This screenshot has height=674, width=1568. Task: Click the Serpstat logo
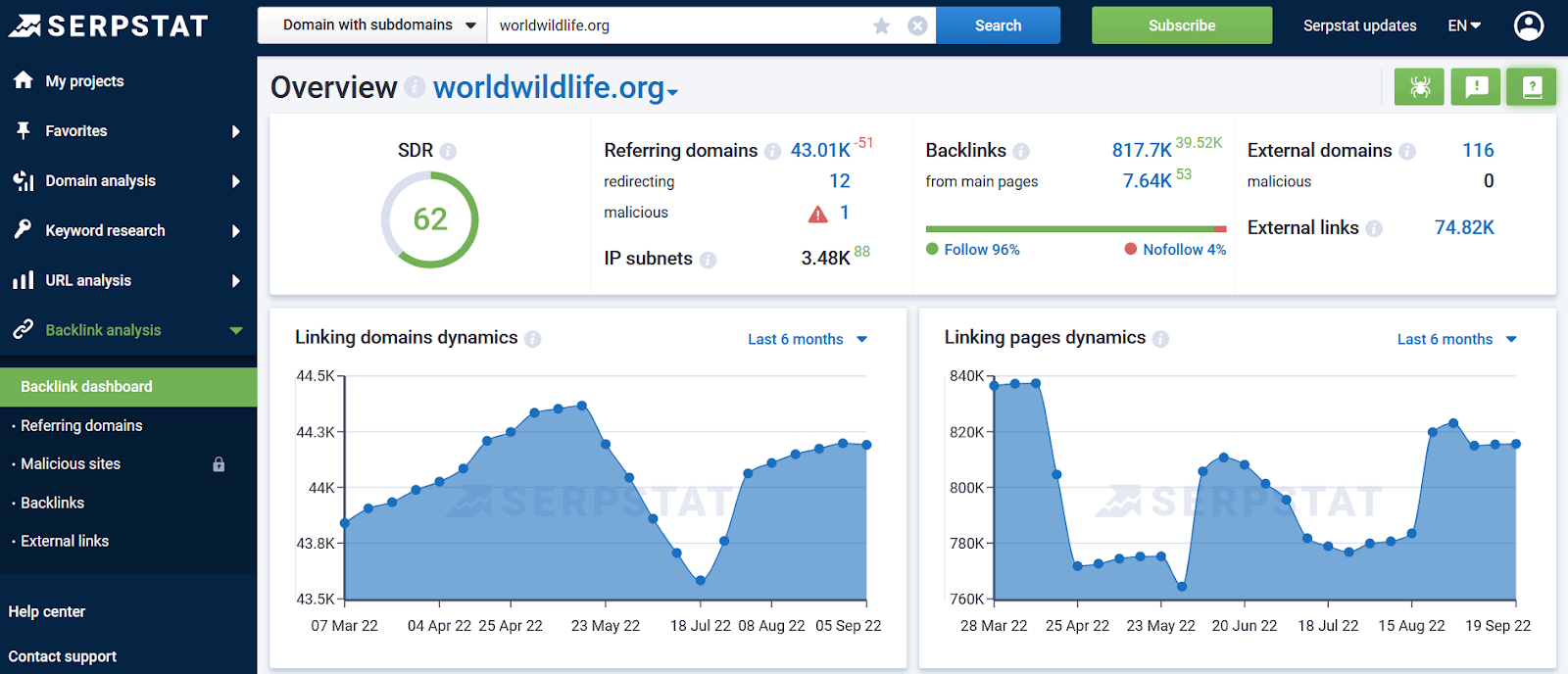tap(109, 25)
